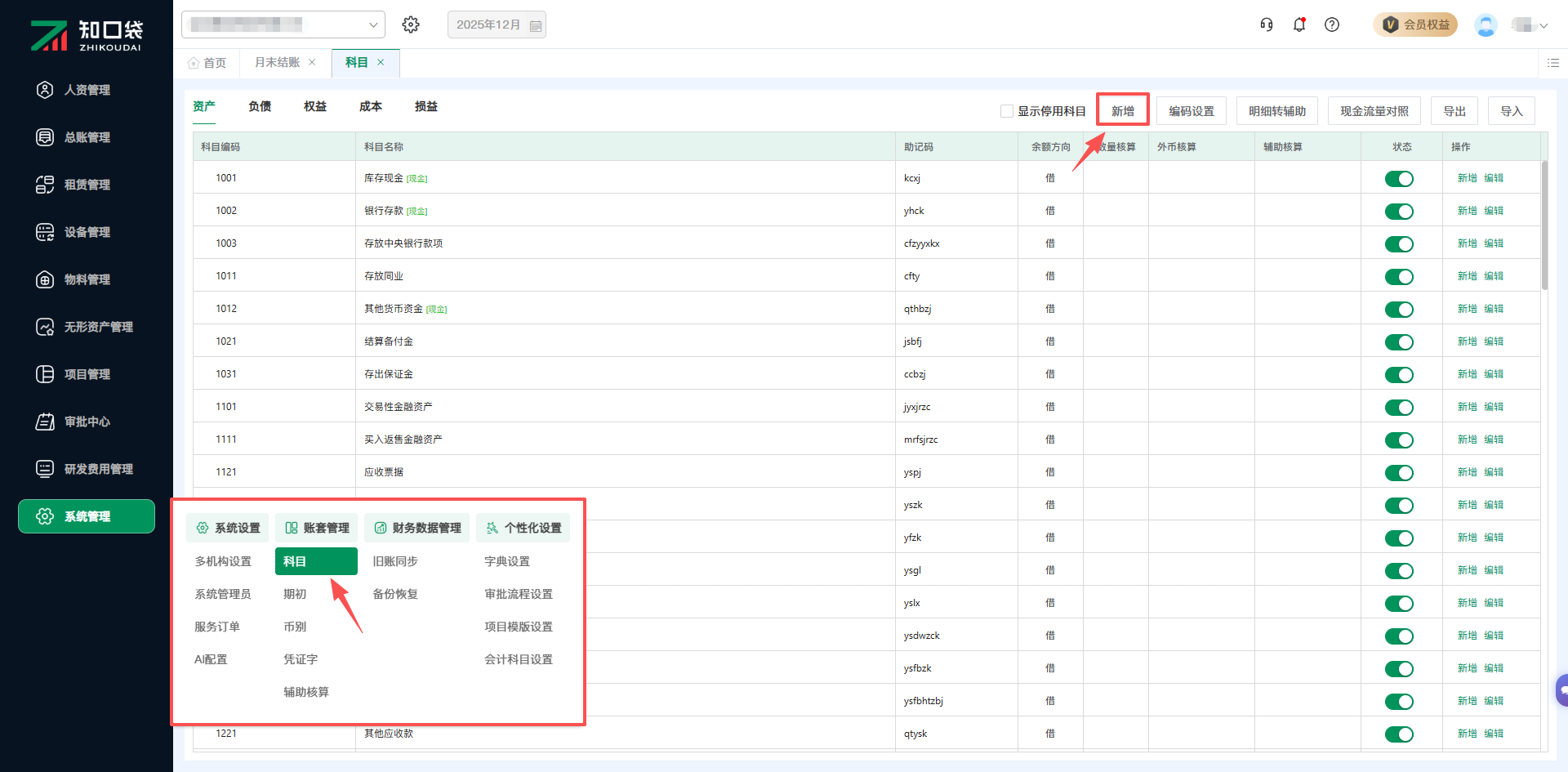Open the 会员权益 membership badge
The height and width of the screenshot is (772, 1568).
[x=1415, y=25]
